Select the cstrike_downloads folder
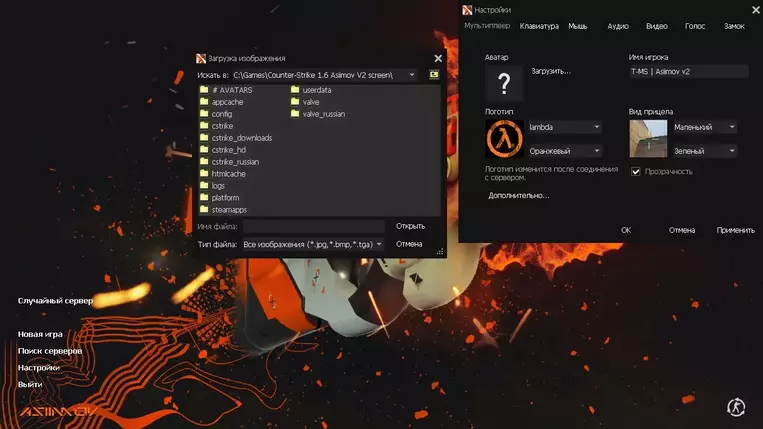The width and height of the screenshot is (763, 429). click(236, 138)
